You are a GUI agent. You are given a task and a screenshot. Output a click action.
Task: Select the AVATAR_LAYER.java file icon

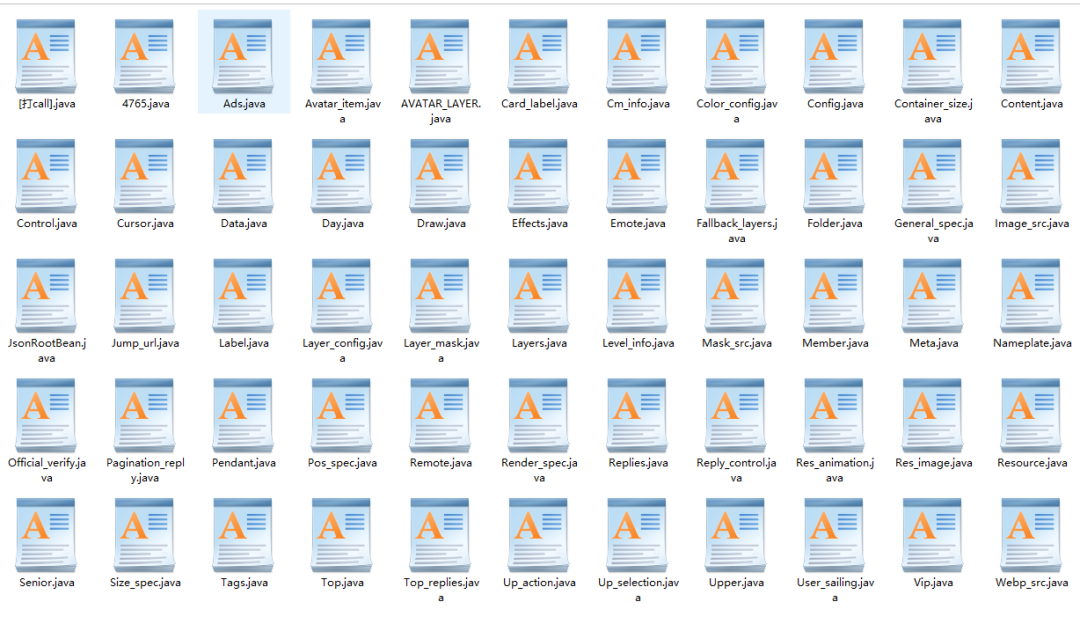(440, 57)
